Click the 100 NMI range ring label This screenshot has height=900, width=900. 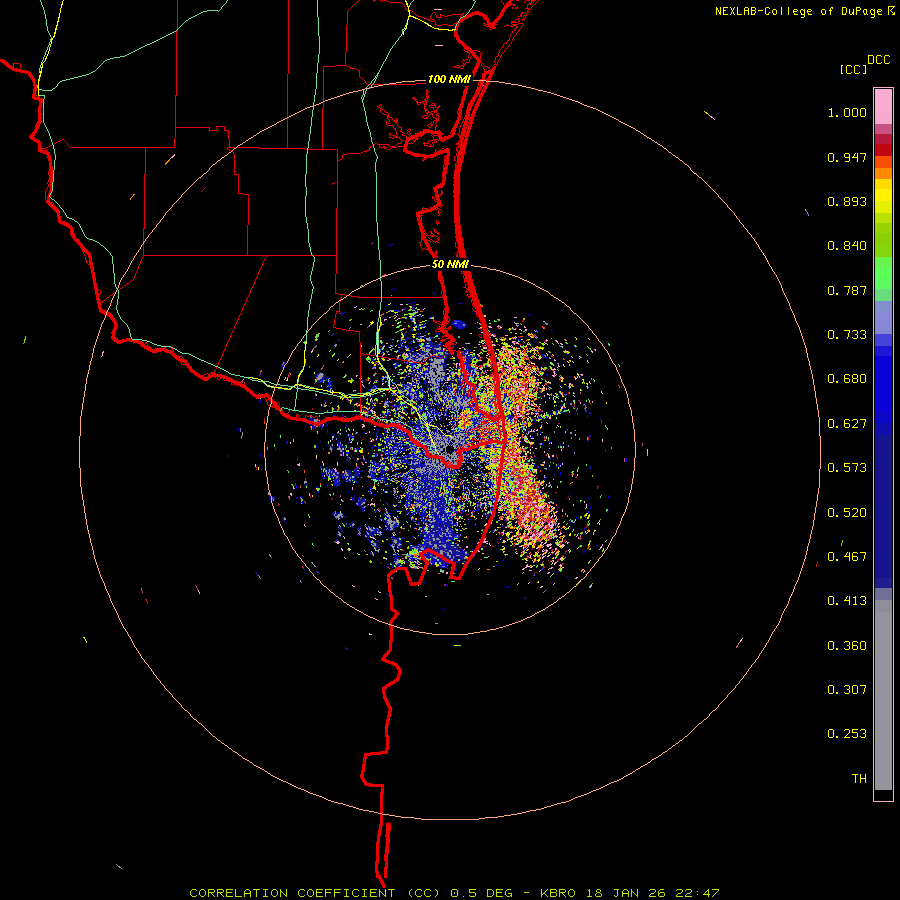[449, 79]
